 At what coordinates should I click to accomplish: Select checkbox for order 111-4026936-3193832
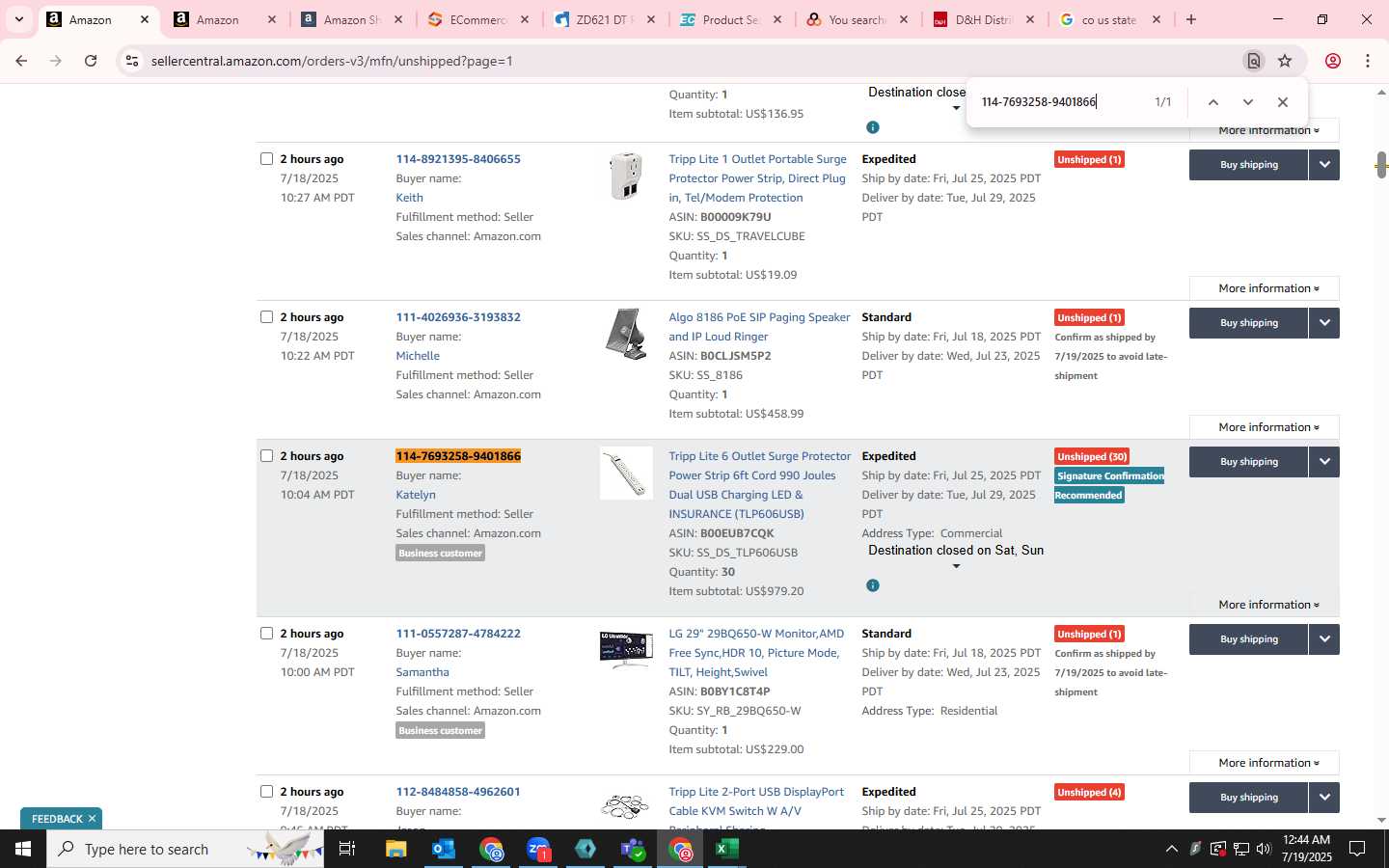pos(267,316)
